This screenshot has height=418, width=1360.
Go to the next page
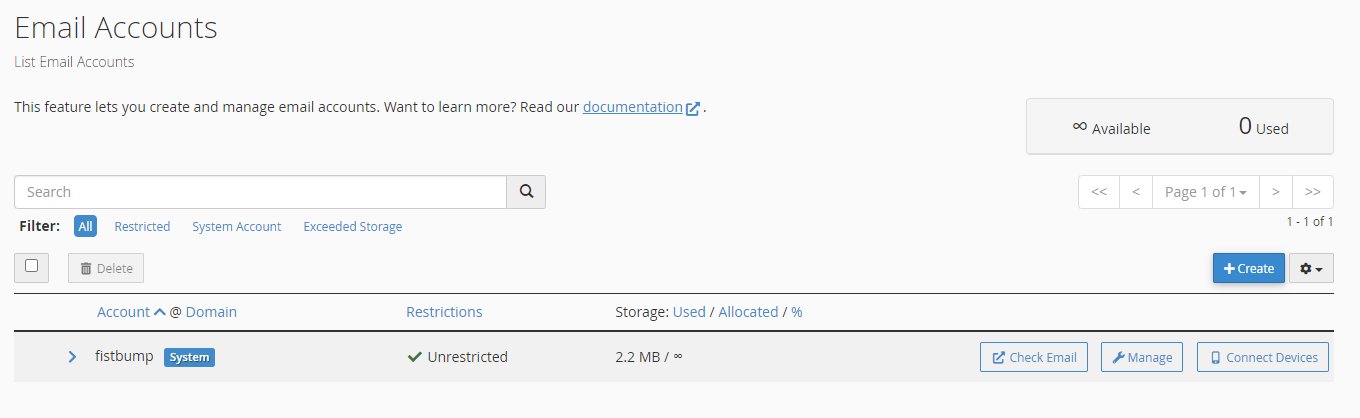[1275, 192]
